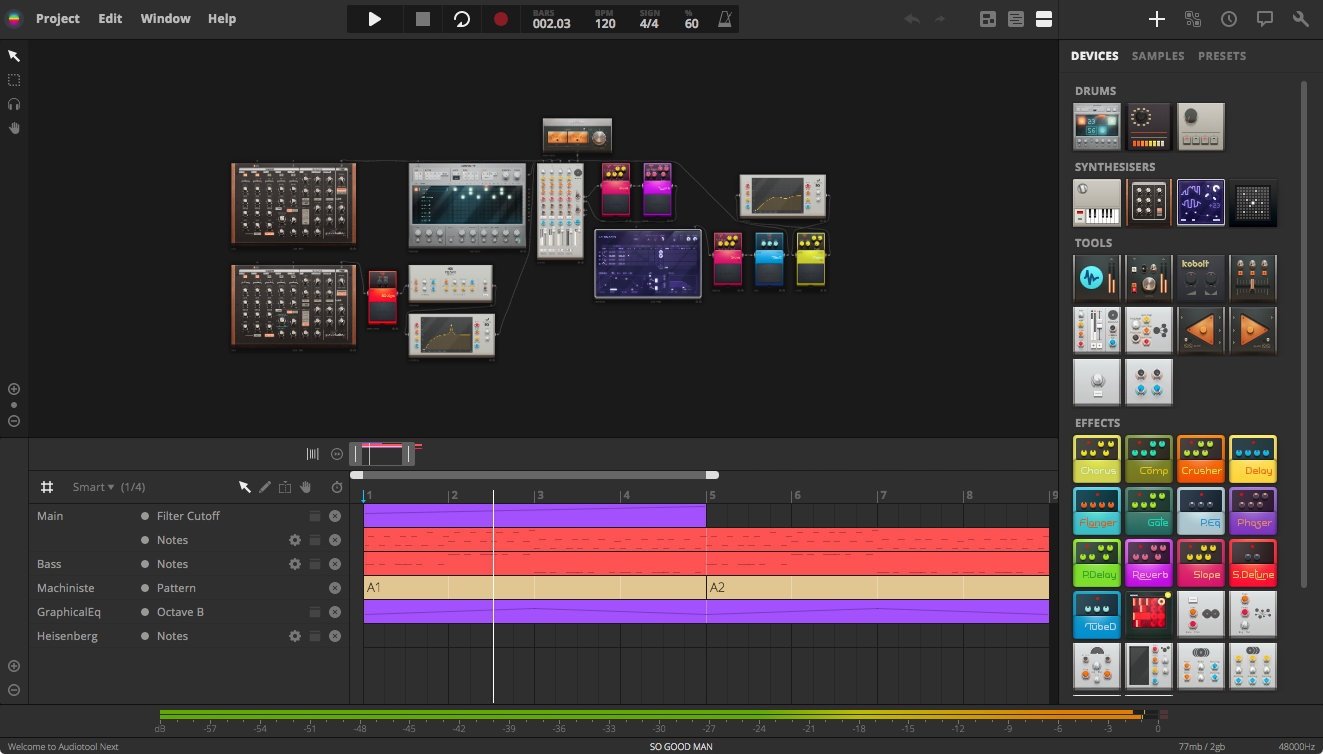Switch to the SAMPLES tab
This screenshot has width=1323, height=754.
click(1158, 56)
